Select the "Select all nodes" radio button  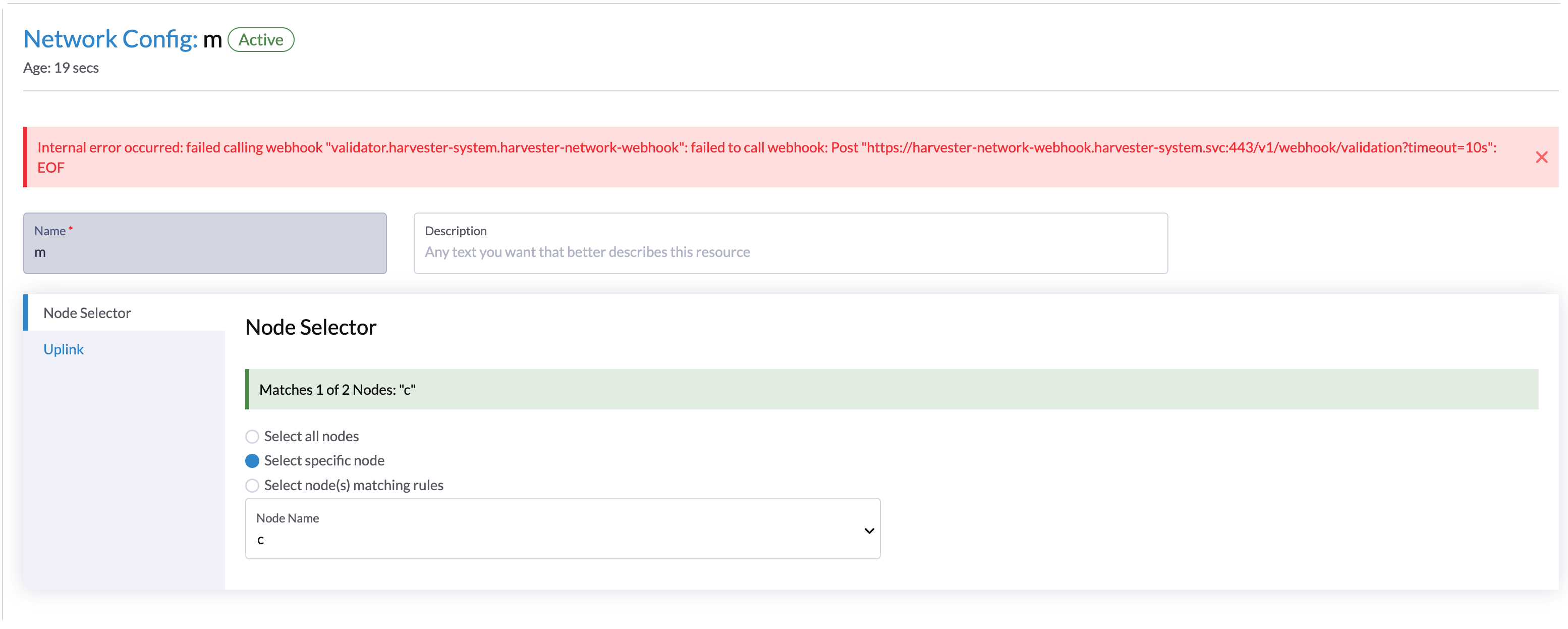[252, 436]
